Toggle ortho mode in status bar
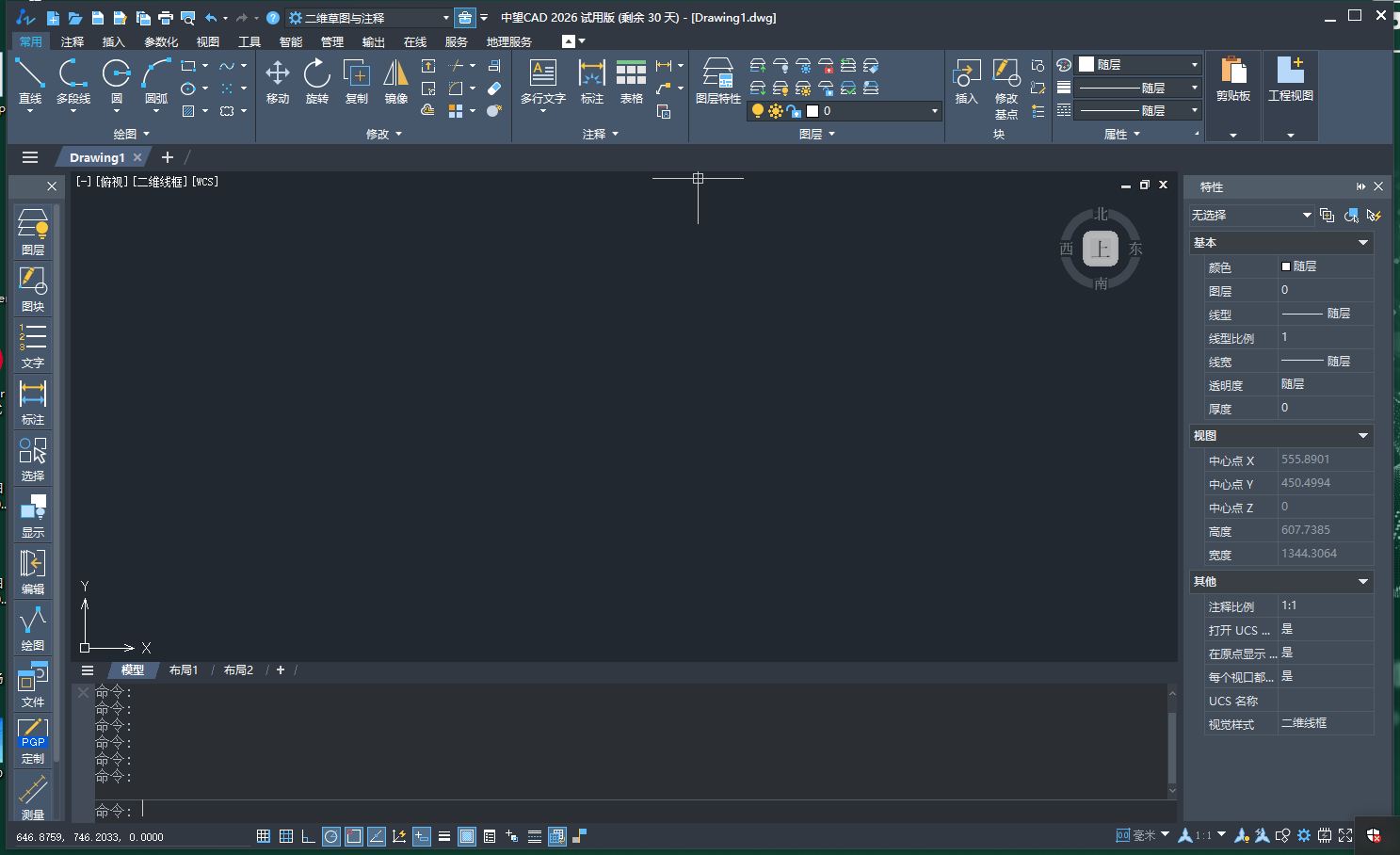 [309, 836]
